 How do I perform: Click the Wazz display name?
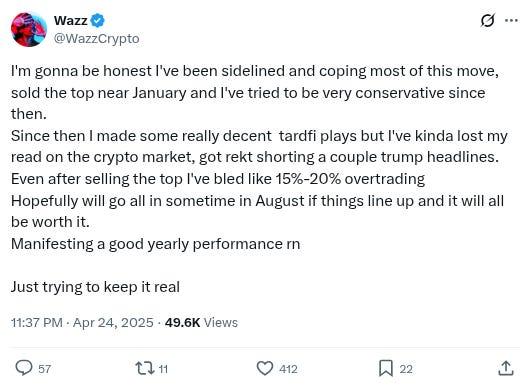pyautogui.click(x=71, y=20)
